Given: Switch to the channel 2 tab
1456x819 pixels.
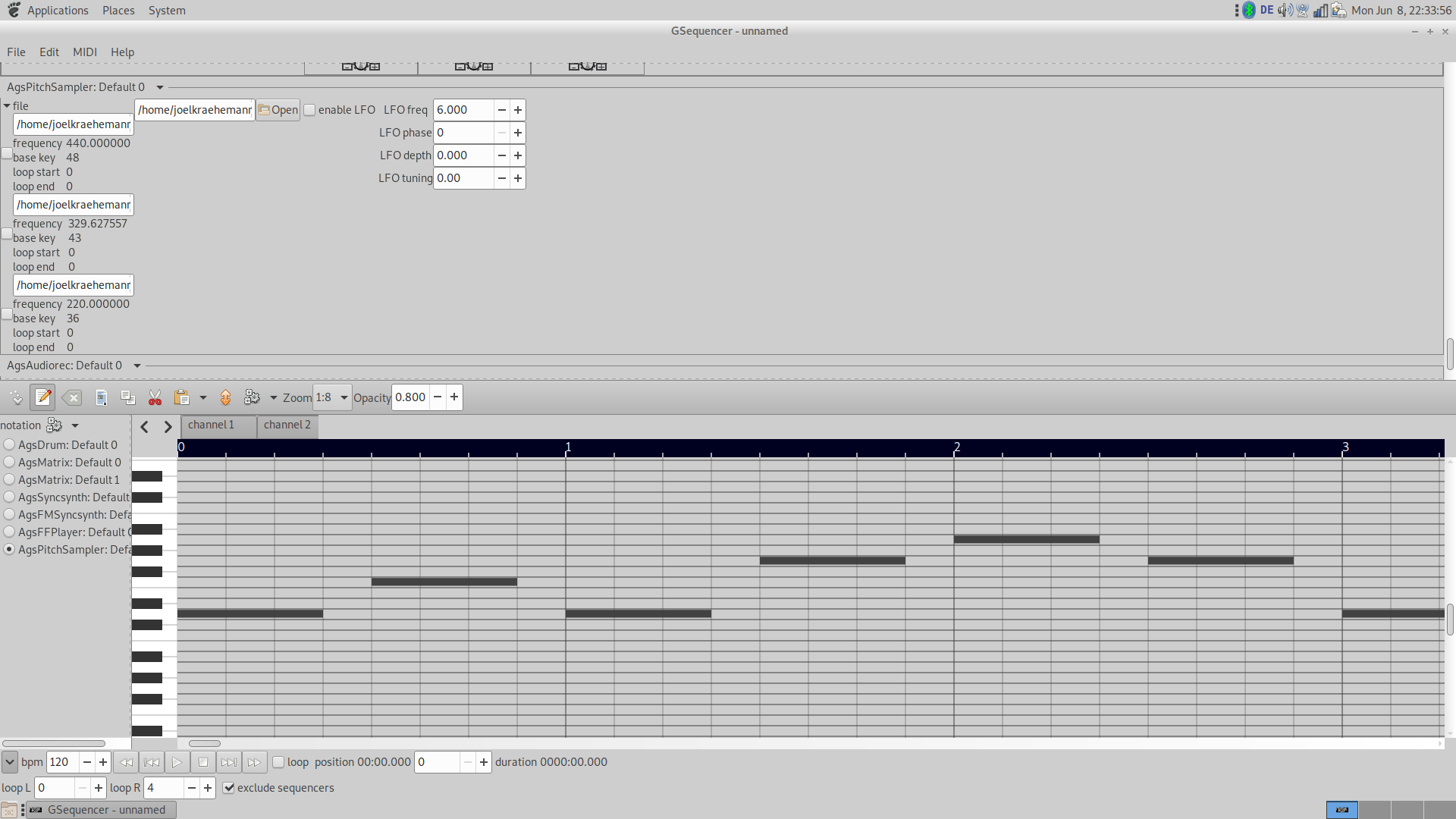Looking at the screenshot, I should (287, 425).
